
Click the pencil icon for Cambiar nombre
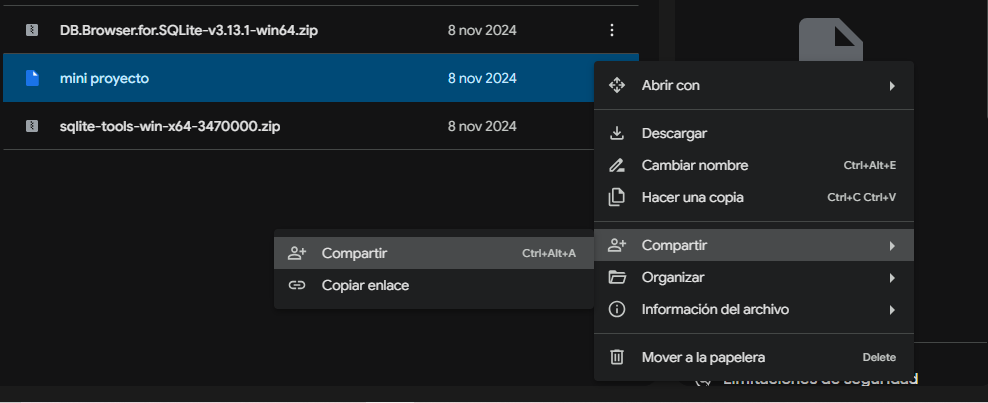click(617, 165)
